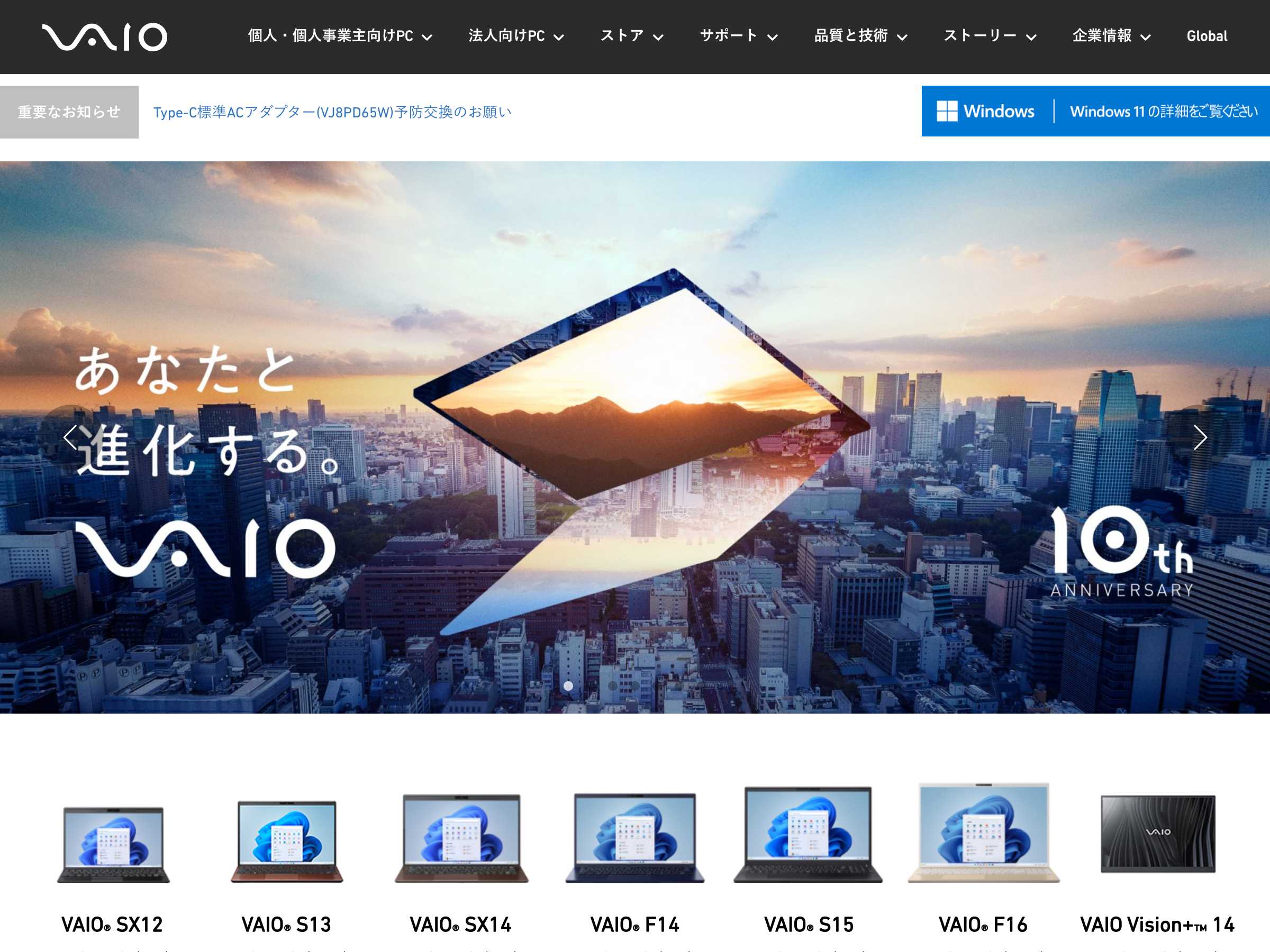Screen dimensions: 1270x952
Task: Click the あなたと進化する hero banner headline
Action: 207,411
